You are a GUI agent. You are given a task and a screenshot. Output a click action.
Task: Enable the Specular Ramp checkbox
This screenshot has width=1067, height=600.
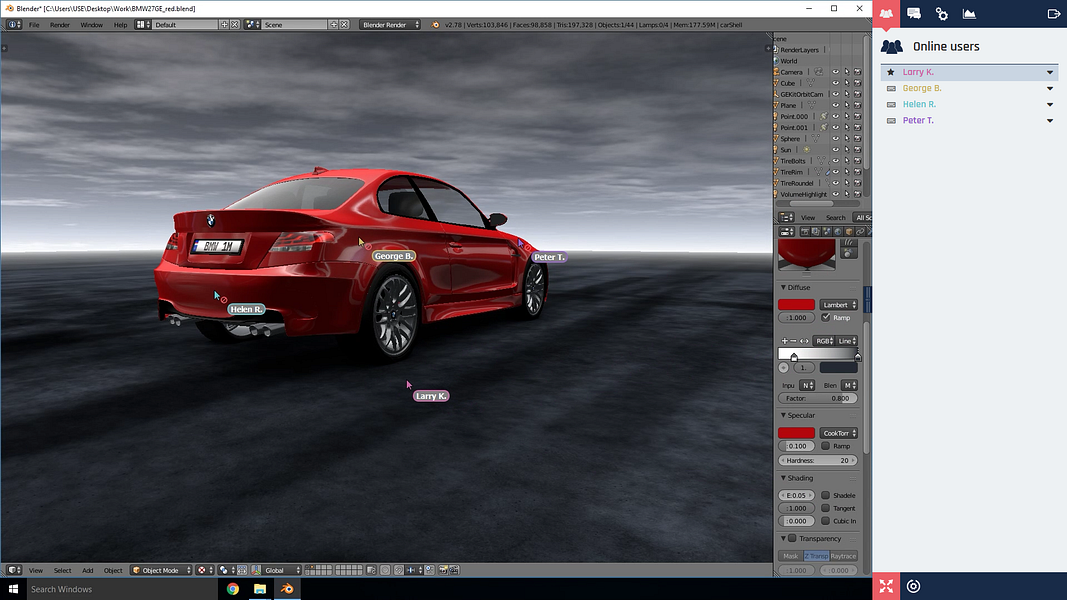[x=825, y=446]
